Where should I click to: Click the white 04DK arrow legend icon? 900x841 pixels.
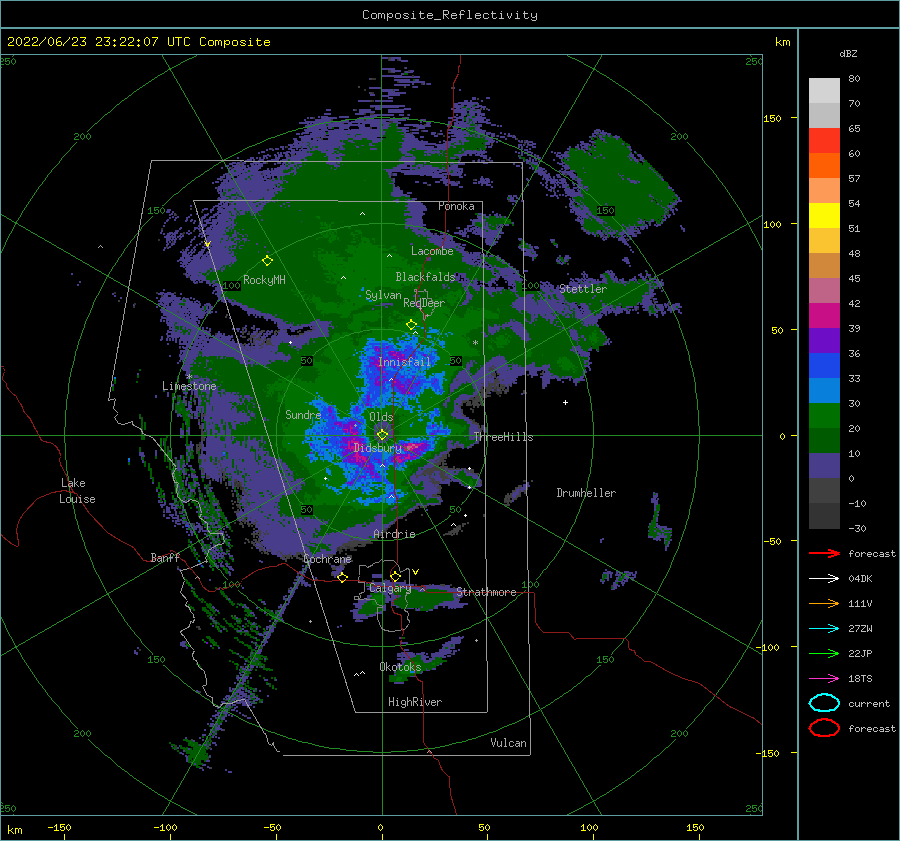824,578
